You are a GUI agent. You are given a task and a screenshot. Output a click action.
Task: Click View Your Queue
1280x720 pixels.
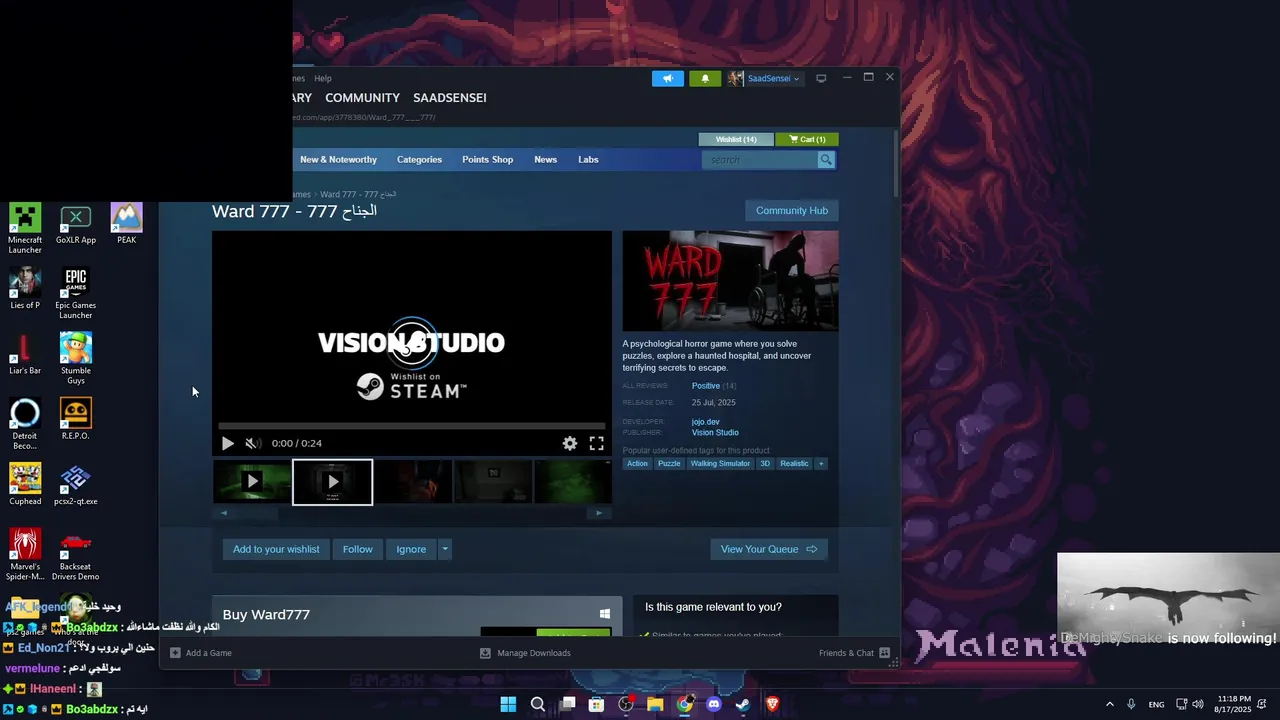(x=769, y=549)
